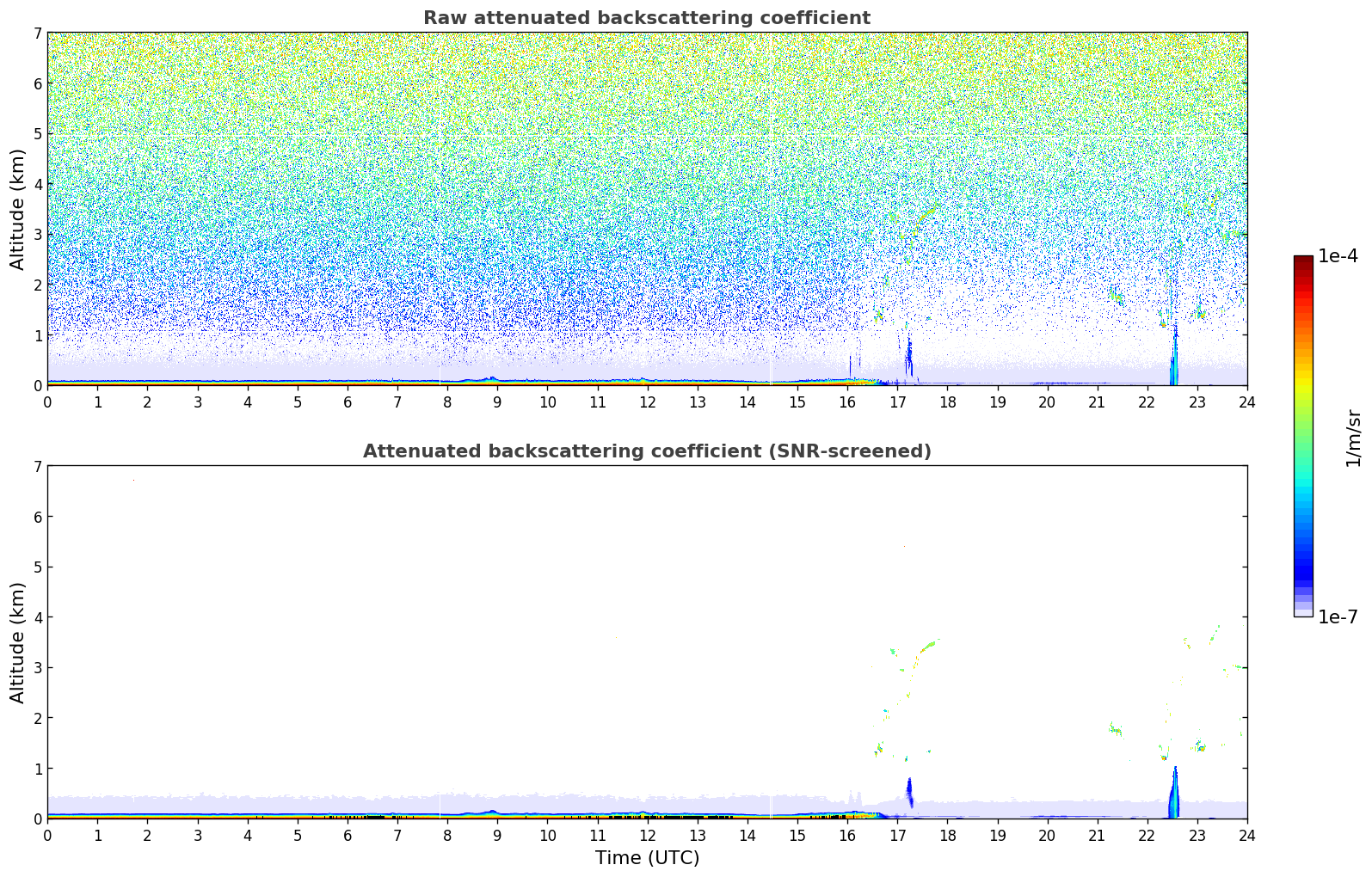Click the 3 km tick on the bottom plot
This screenshot has height=877, width=1372.
[37, 668]
